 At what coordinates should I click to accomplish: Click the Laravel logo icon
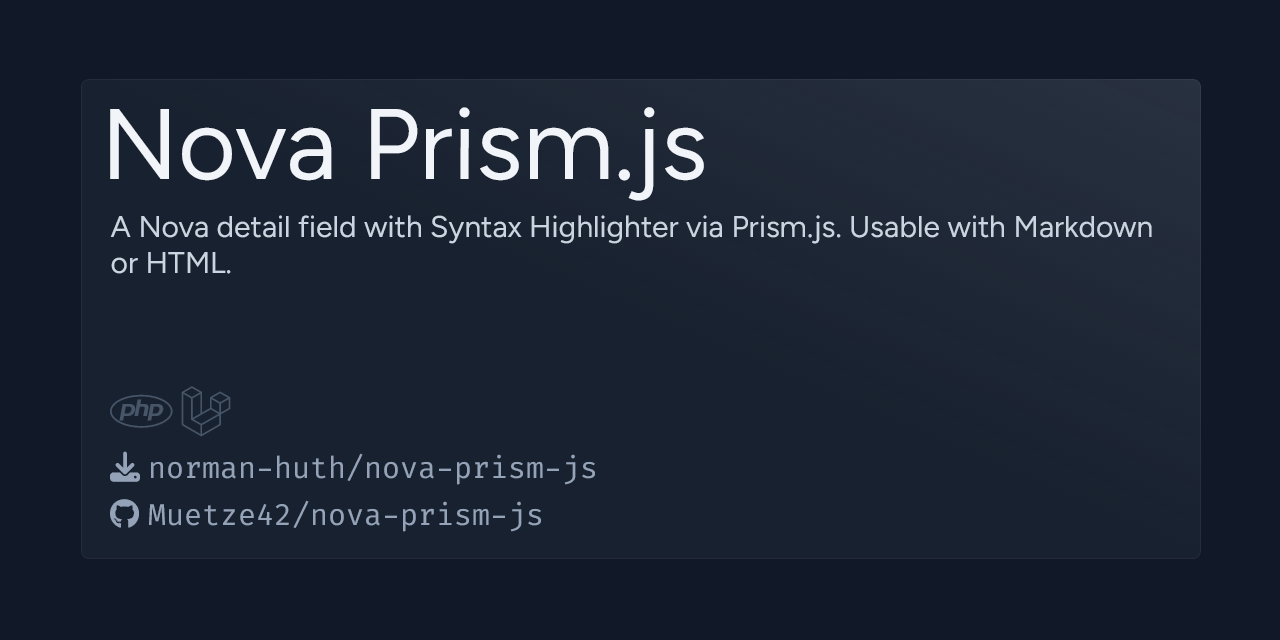[x=206, y=411]
